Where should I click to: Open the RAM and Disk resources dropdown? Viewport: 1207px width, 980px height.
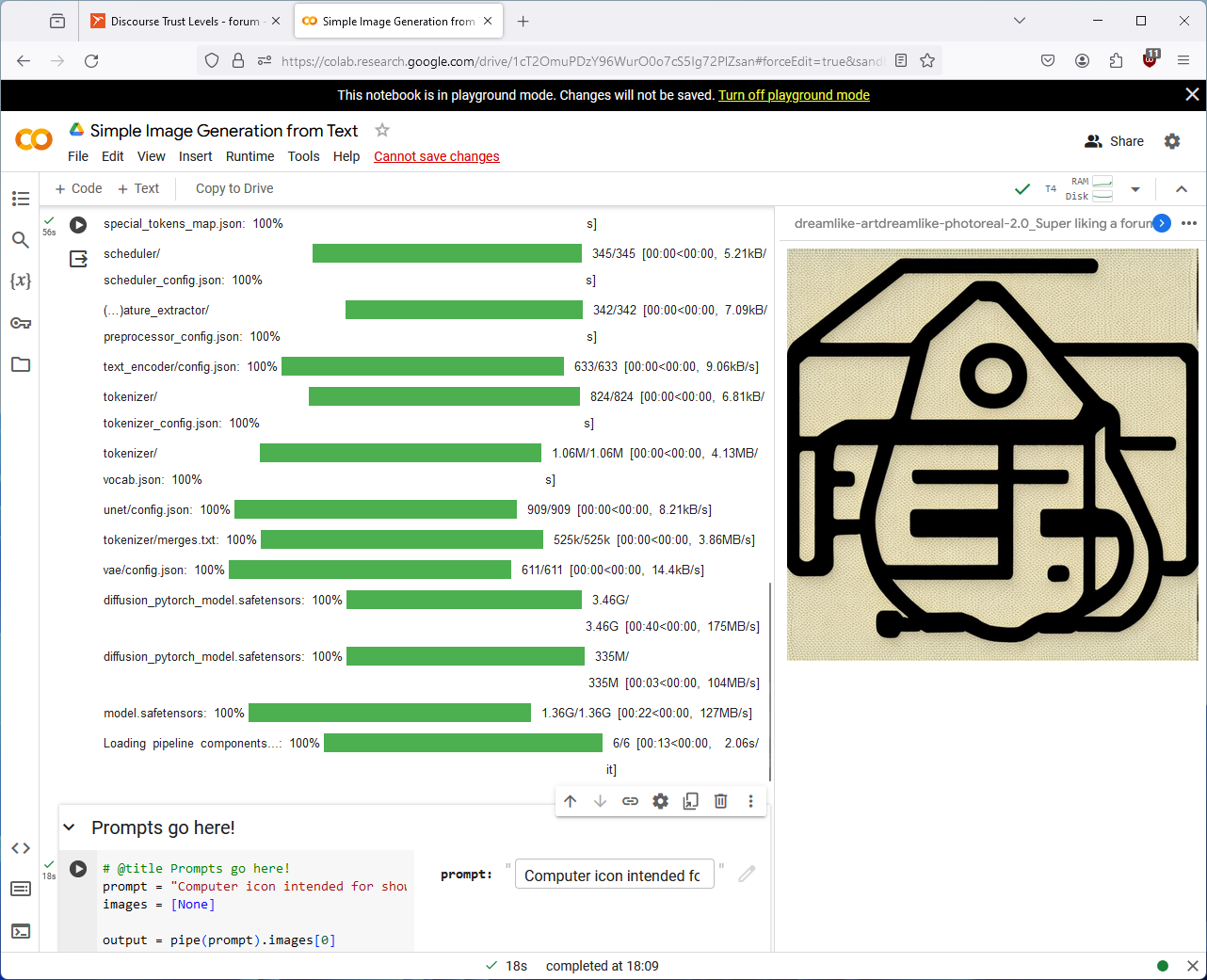coord(1135,189)
